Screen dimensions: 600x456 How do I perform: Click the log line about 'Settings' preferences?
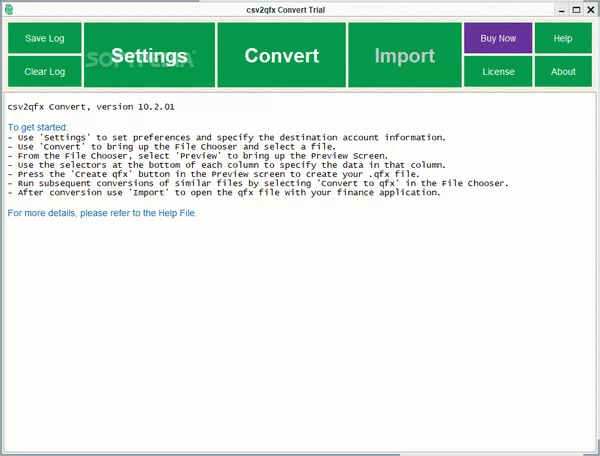(x=227, y=137)
